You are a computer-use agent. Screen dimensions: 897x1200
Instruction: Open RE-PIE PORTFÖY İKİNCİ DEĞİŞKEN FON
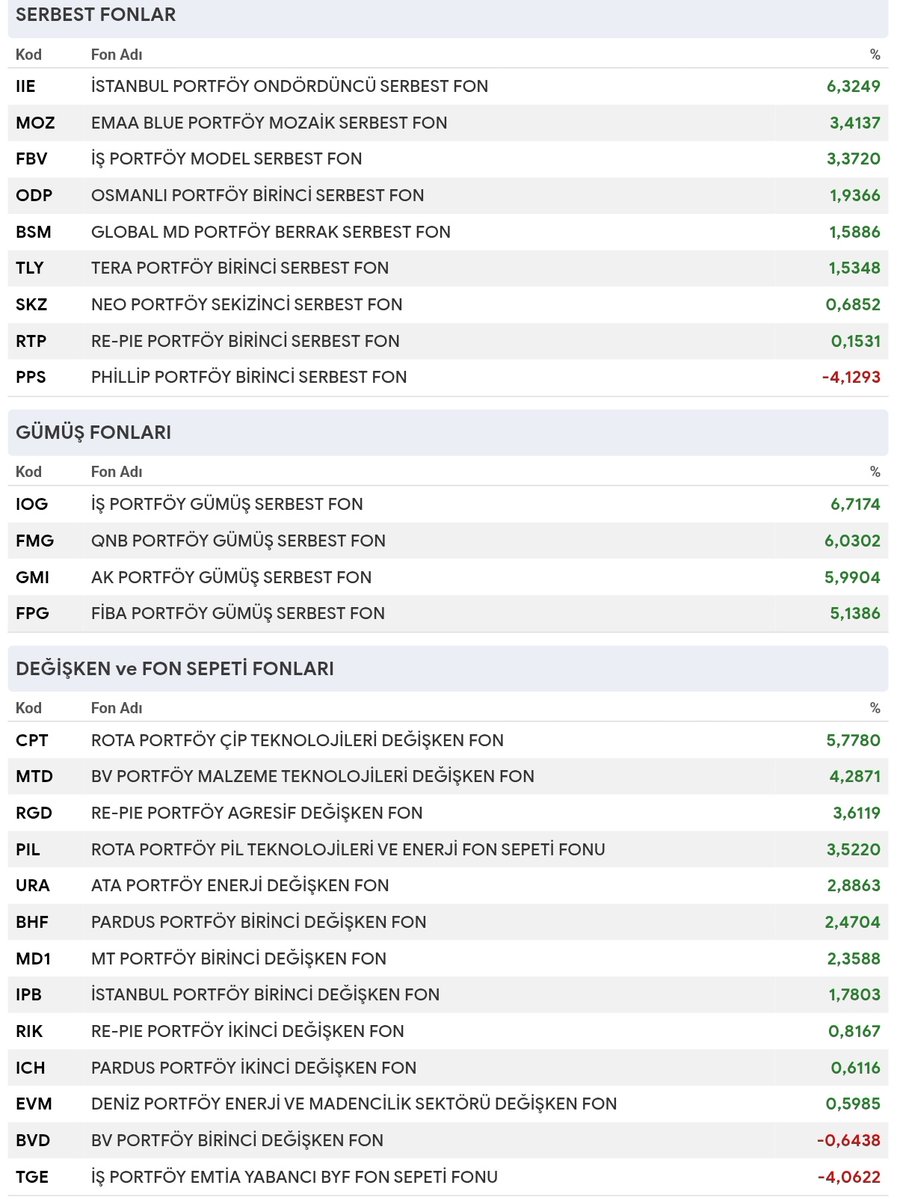tap(248, 1031)
